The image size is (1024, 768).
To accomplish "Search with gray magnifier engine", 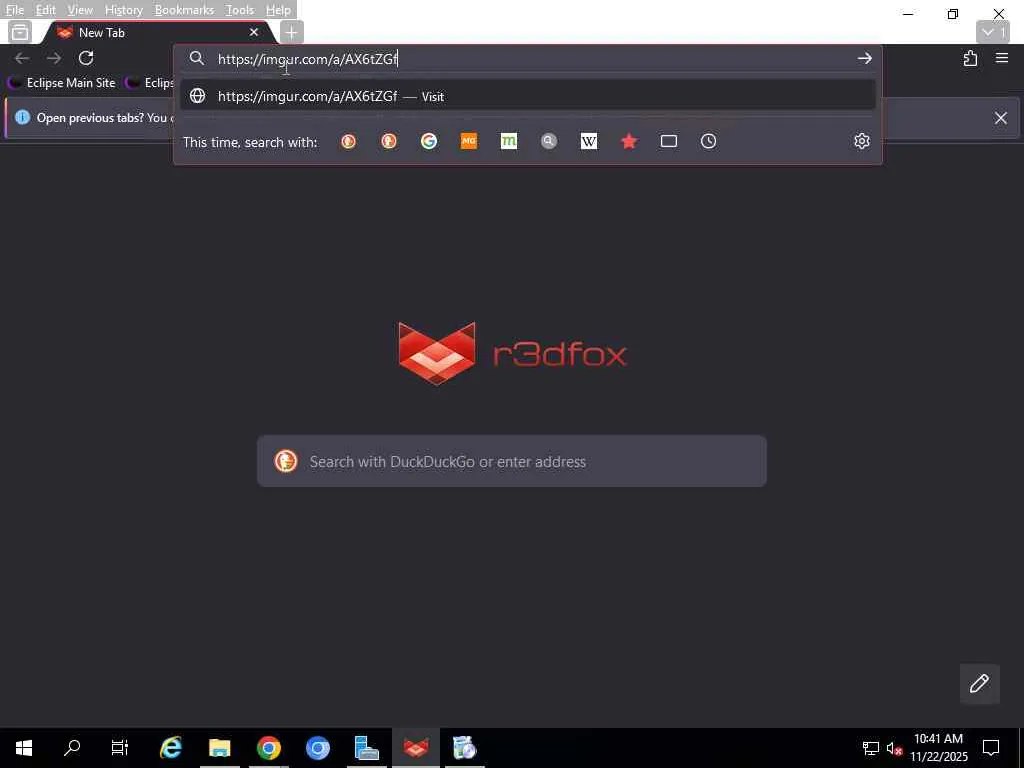I will coord(549,141).
